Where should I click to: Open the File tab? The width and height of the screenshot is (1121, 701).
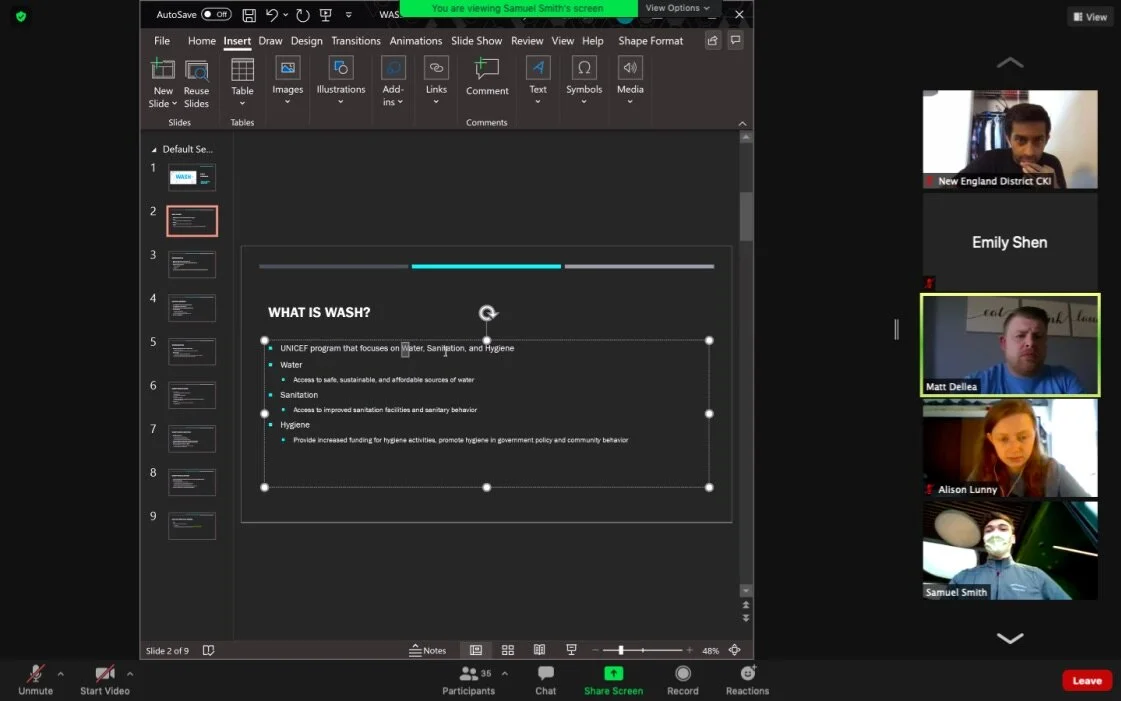click(162, 41)
